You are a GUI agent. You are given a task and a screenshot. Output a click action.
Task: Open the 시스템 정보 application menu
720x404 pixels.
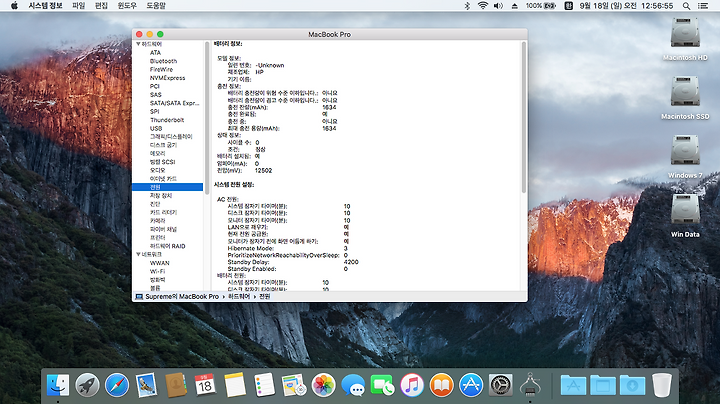point(45,6)
